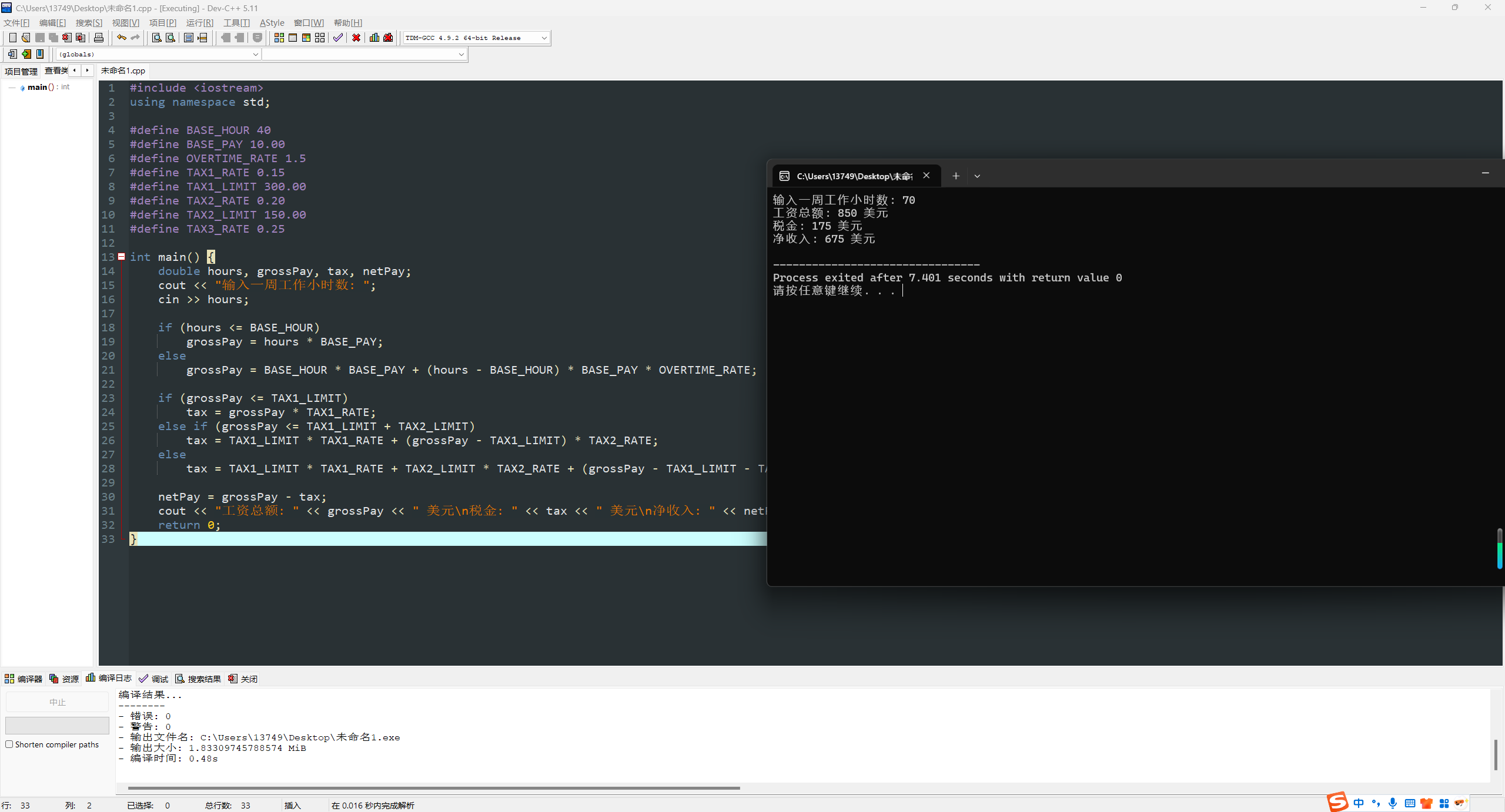Open the TDM-GCC compiler selection dropdown
The width and height of the screenshot is (1505, 812).
(544, 38)
